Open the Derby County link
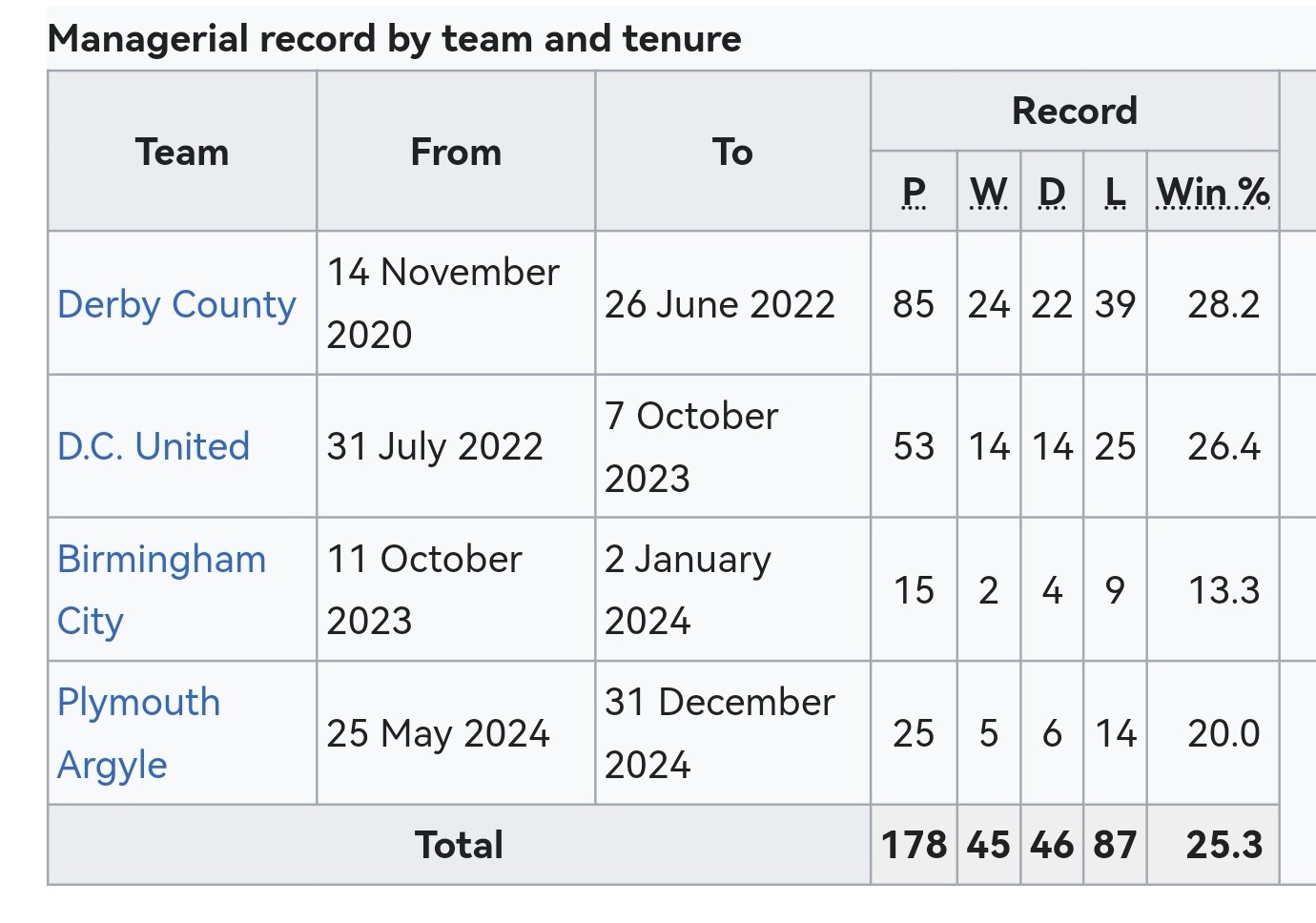The image size is (1316, 923). (176, 305)
